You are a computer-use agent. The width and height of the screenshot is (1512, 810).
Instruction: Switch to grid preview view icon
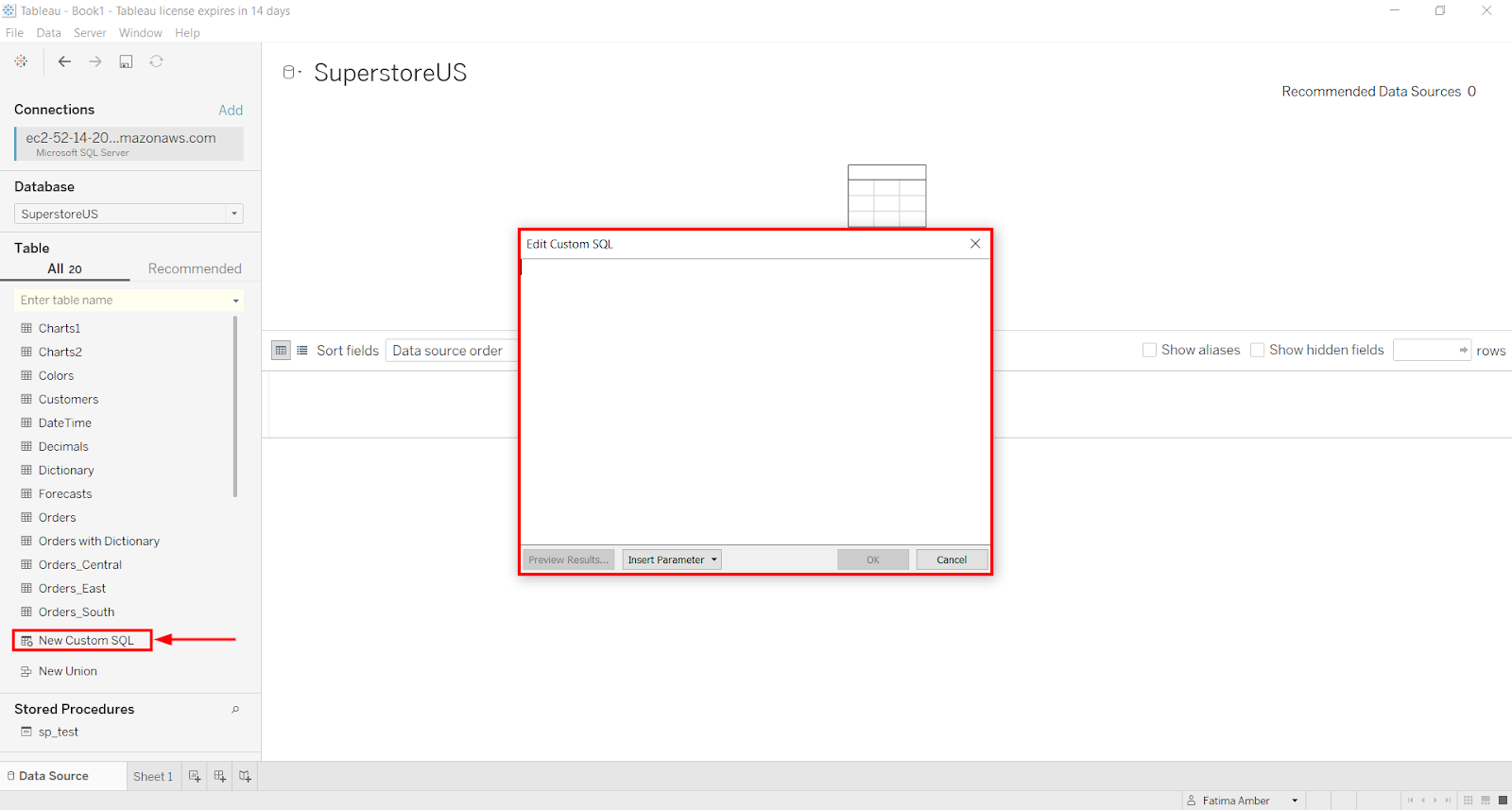pos(281,350)
